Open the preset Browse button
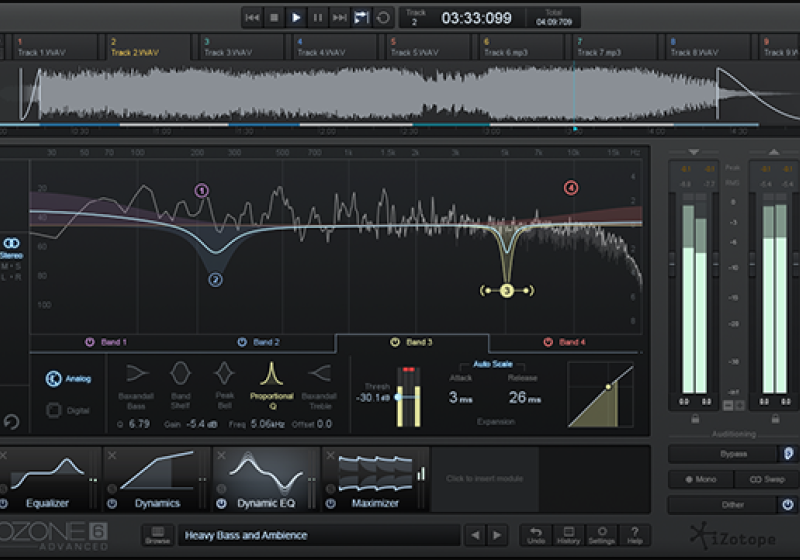The width and height of the screenshot is (800, 560). [158, 536]
